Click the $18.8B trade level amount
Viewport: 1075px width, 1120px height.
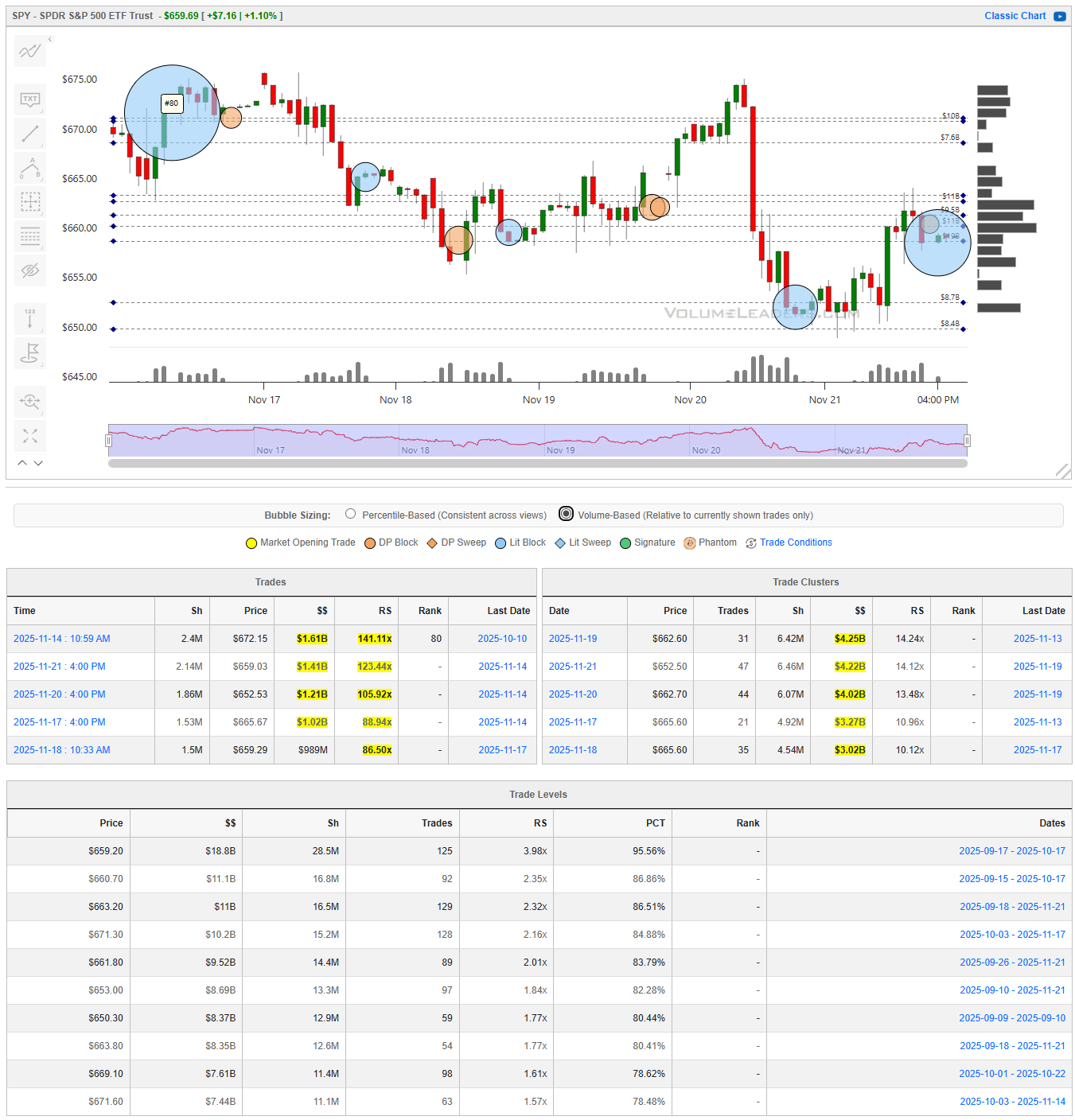coord(220,851)
